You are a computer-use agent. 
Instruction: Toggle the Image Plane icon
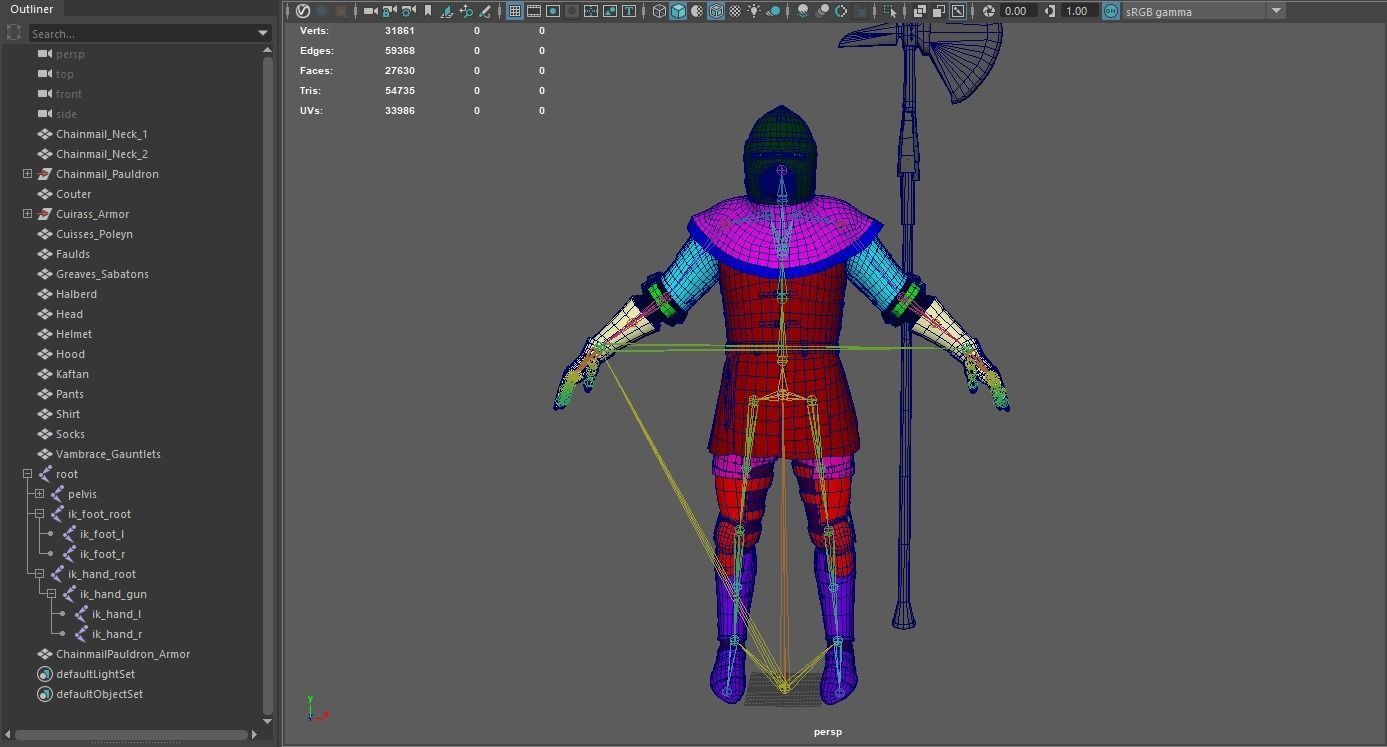(x=447, y=11)
